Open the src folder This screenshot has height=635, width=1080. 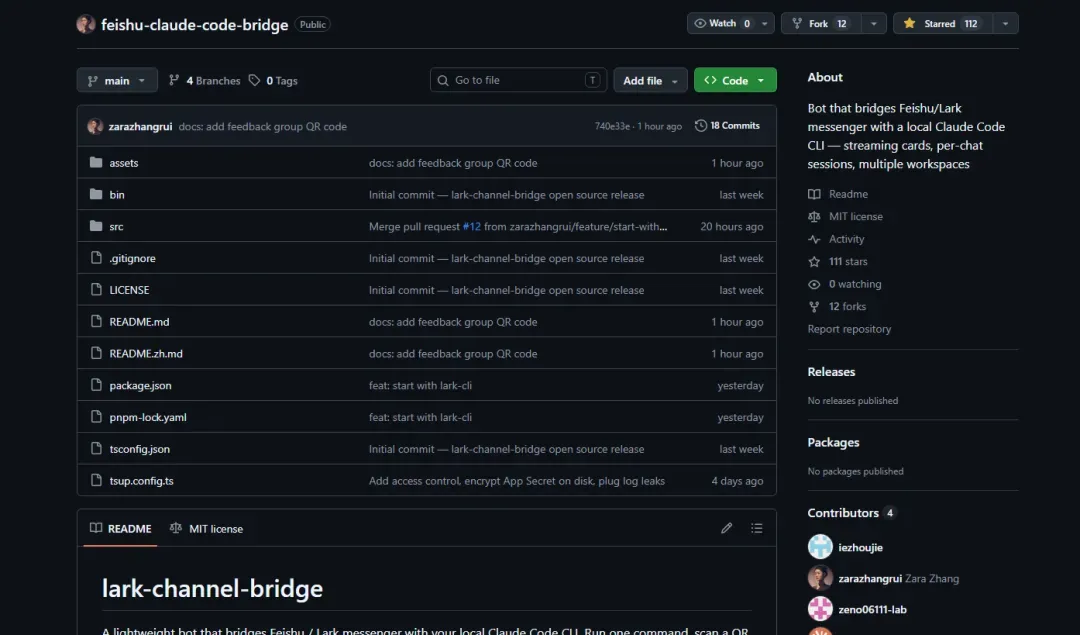pos(116,226)
